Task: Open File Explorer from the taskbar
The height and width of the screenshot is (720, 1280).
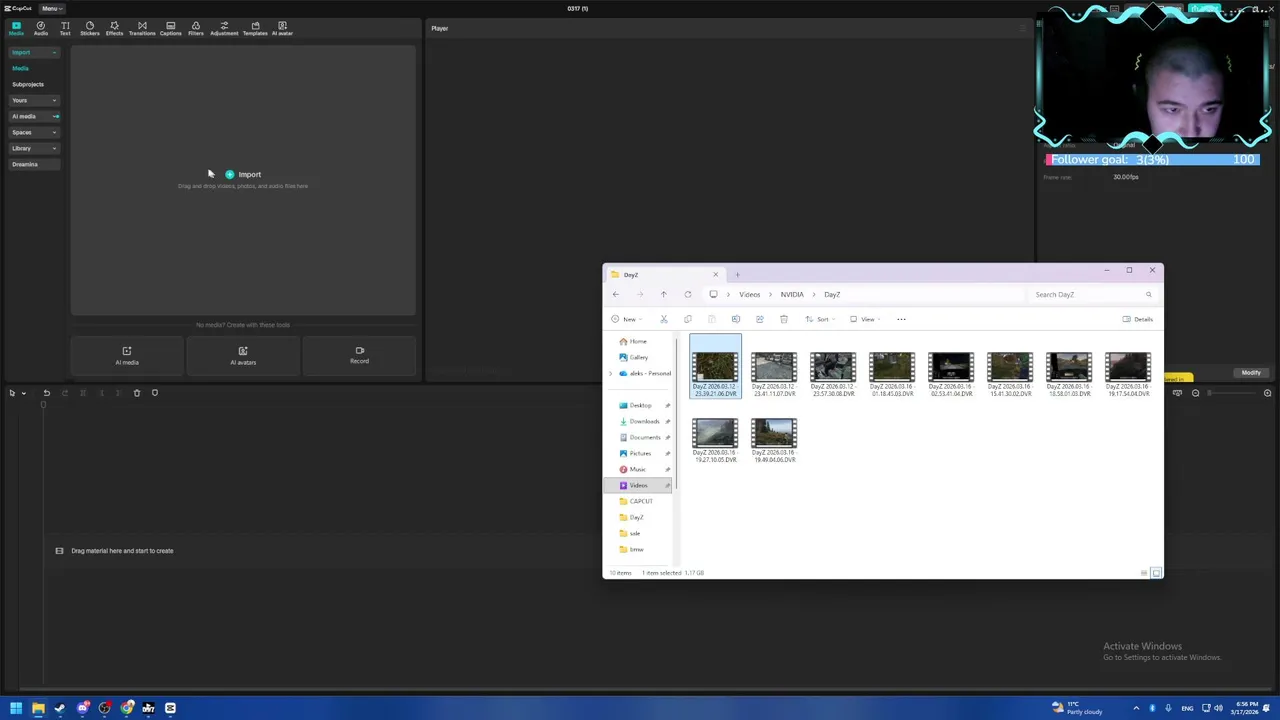Action: 38,708
